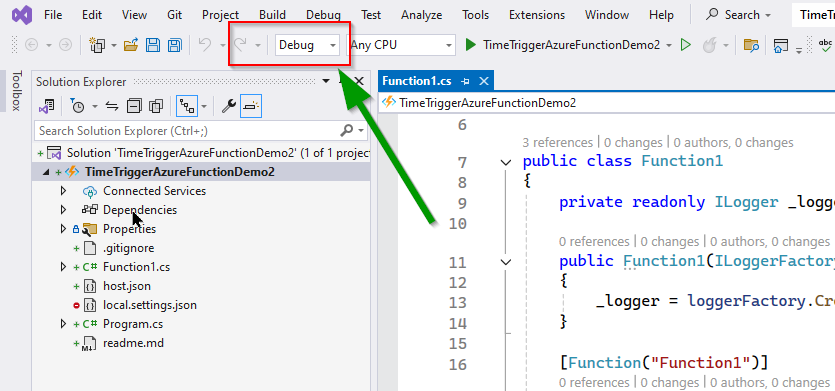Click '3 references' CodeLens link
Image resolution: width=835 pixels, height=391 pixels.
tap(557, 143)
